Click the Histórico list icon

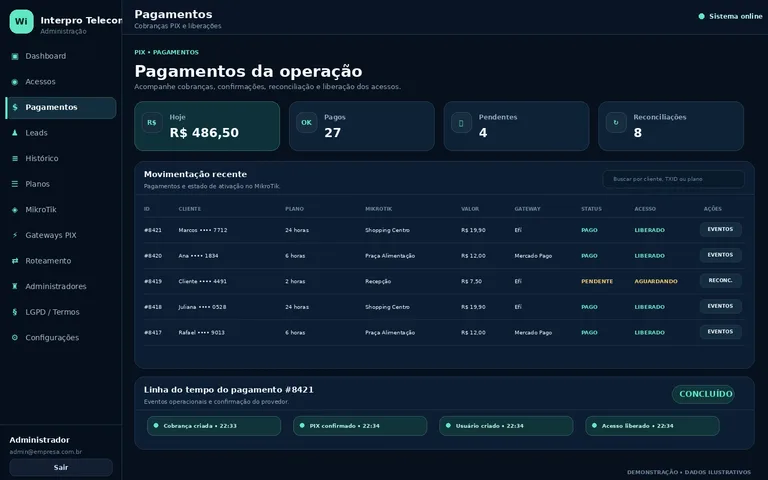tap(15, 158)
